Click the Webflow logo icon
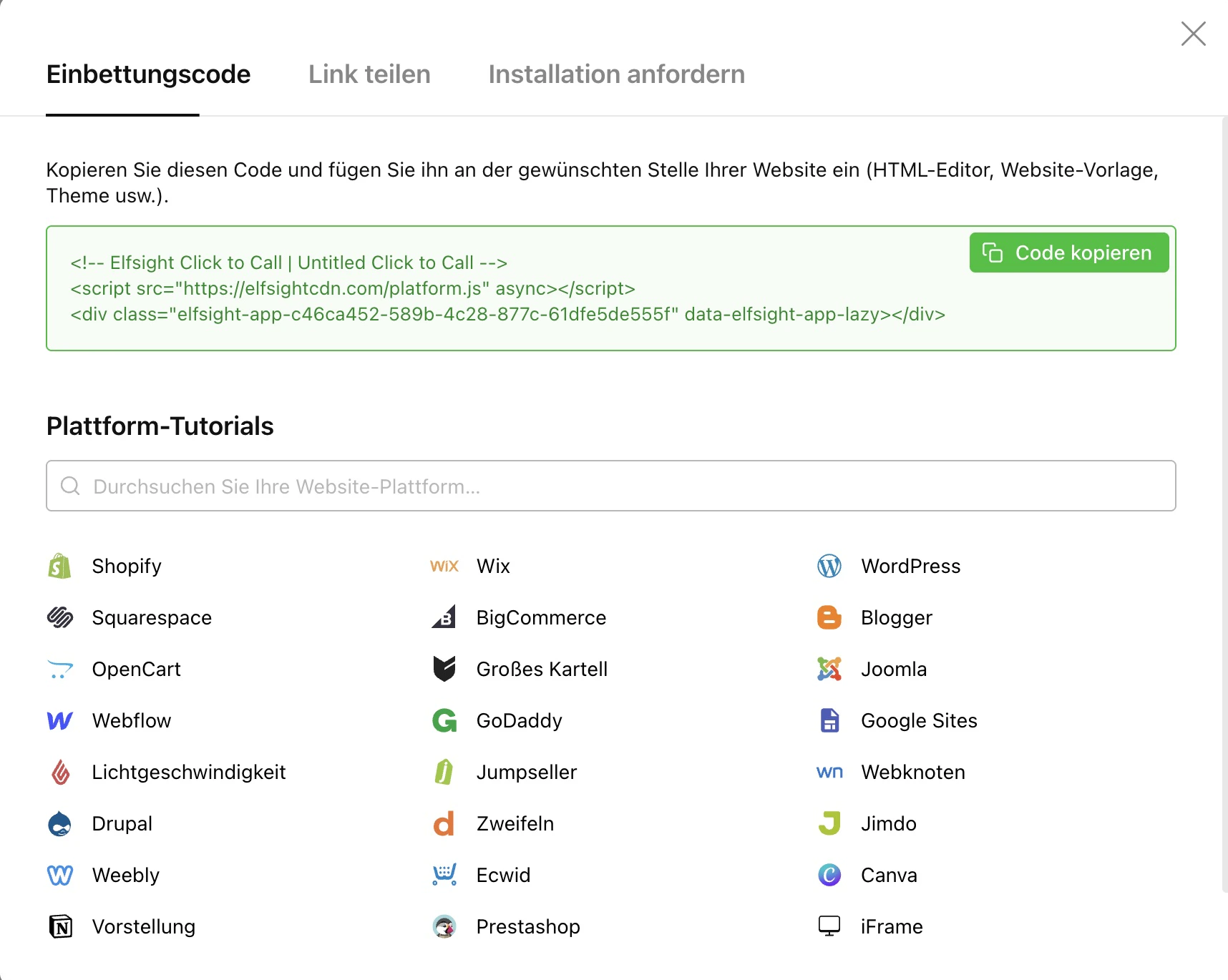Image resolution: width=1228 pixels, height=980 pixels. pyautogui.click(x=60, y=720)
